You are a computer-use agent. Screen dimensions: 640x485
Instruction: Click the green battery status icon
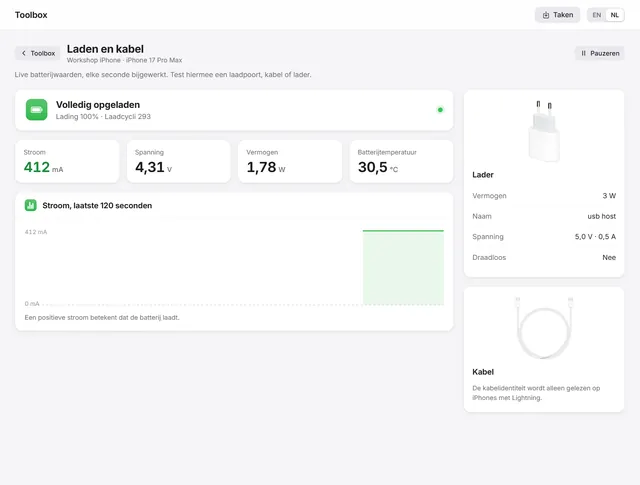pyautogui.click(x=36, y=110)
